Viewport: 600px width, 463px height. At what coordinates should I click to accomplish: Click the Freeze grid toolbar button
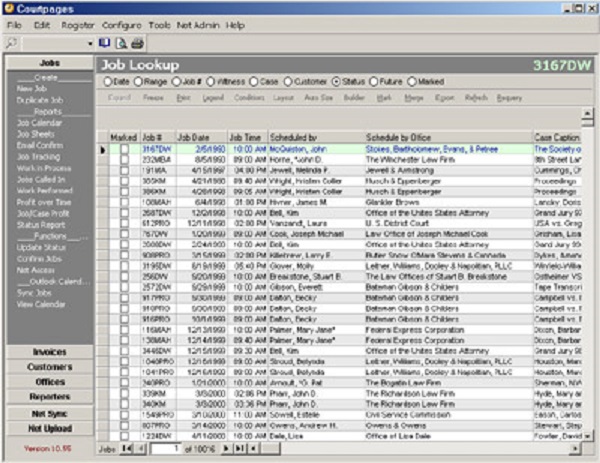point(153,98)
